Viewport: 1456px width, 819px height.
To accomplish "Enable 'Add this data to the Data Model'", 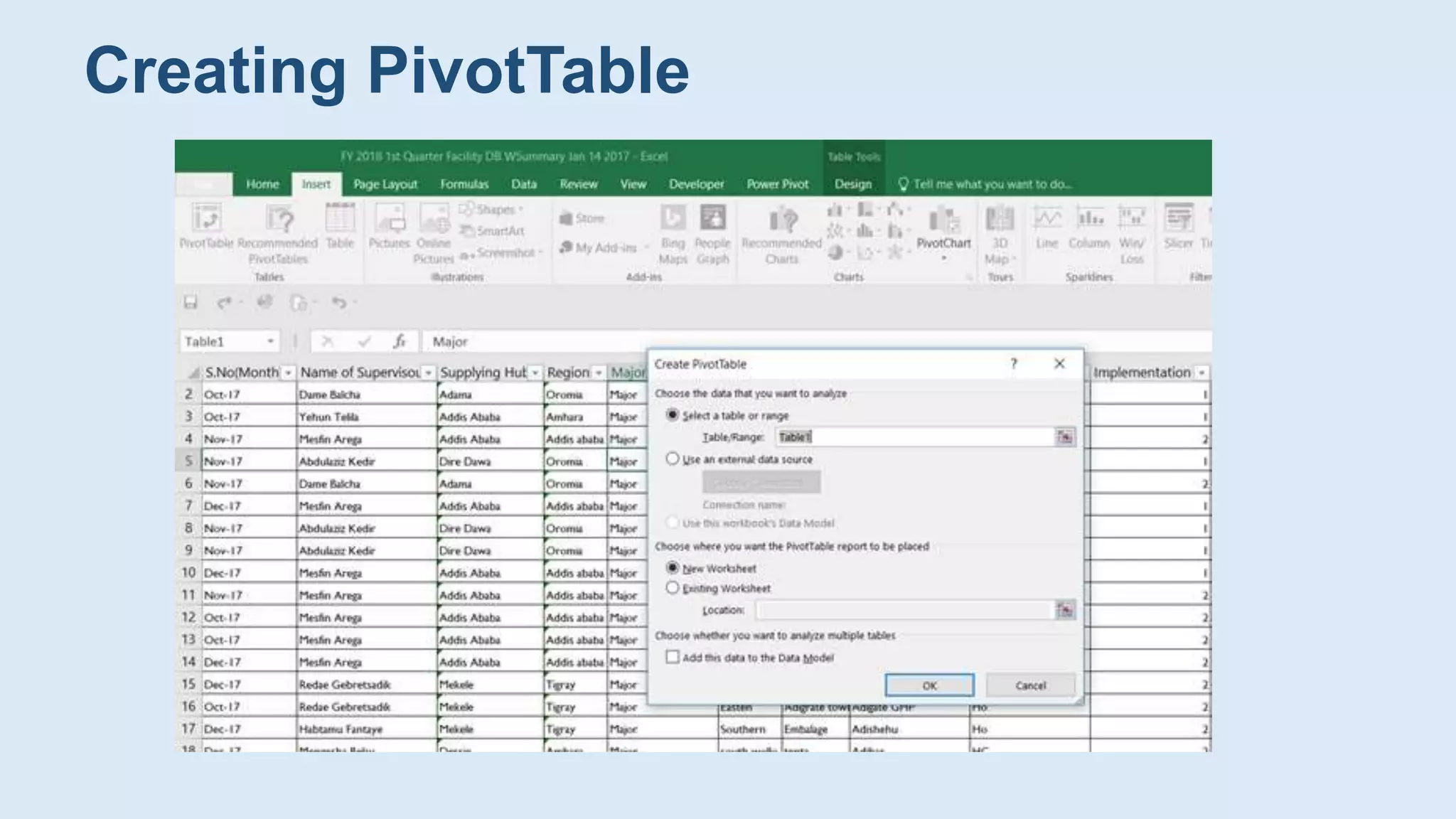I will pos(673,657).
